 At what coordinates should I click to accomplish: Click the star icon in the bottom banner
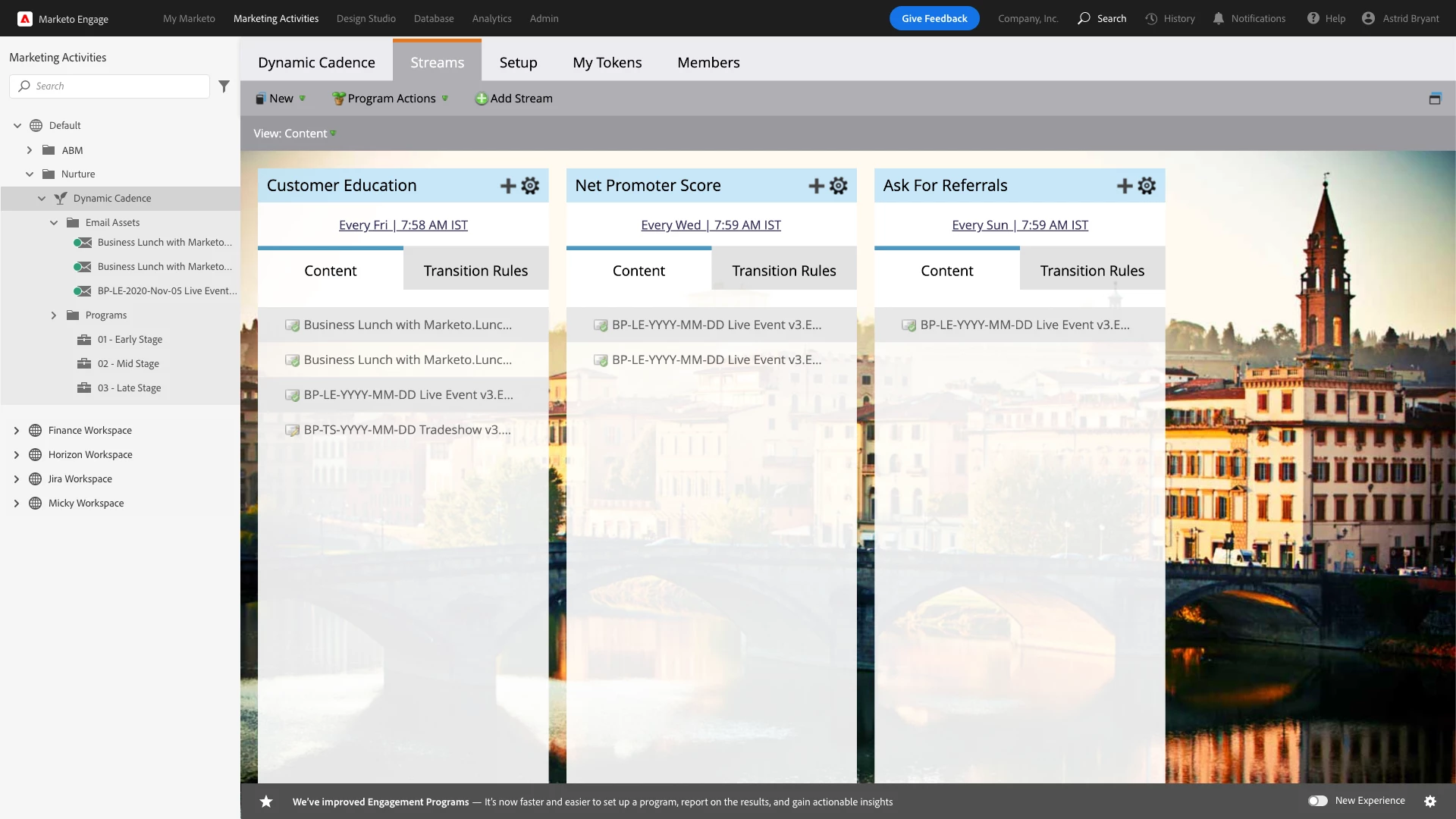tap(266, 802)
